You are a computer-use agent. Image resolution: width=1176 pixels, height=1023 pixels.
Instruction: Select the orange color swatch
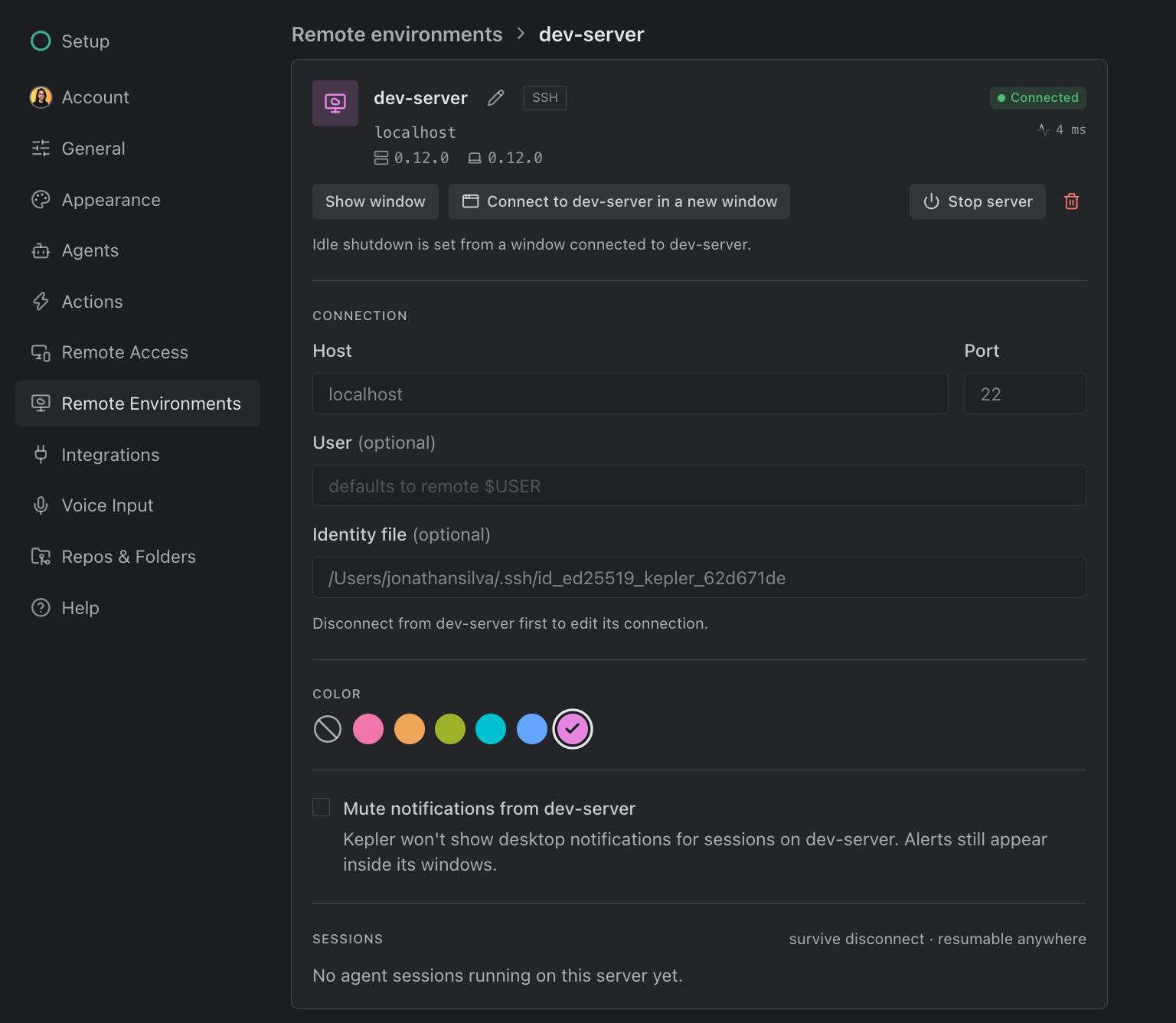pos(410,729)
